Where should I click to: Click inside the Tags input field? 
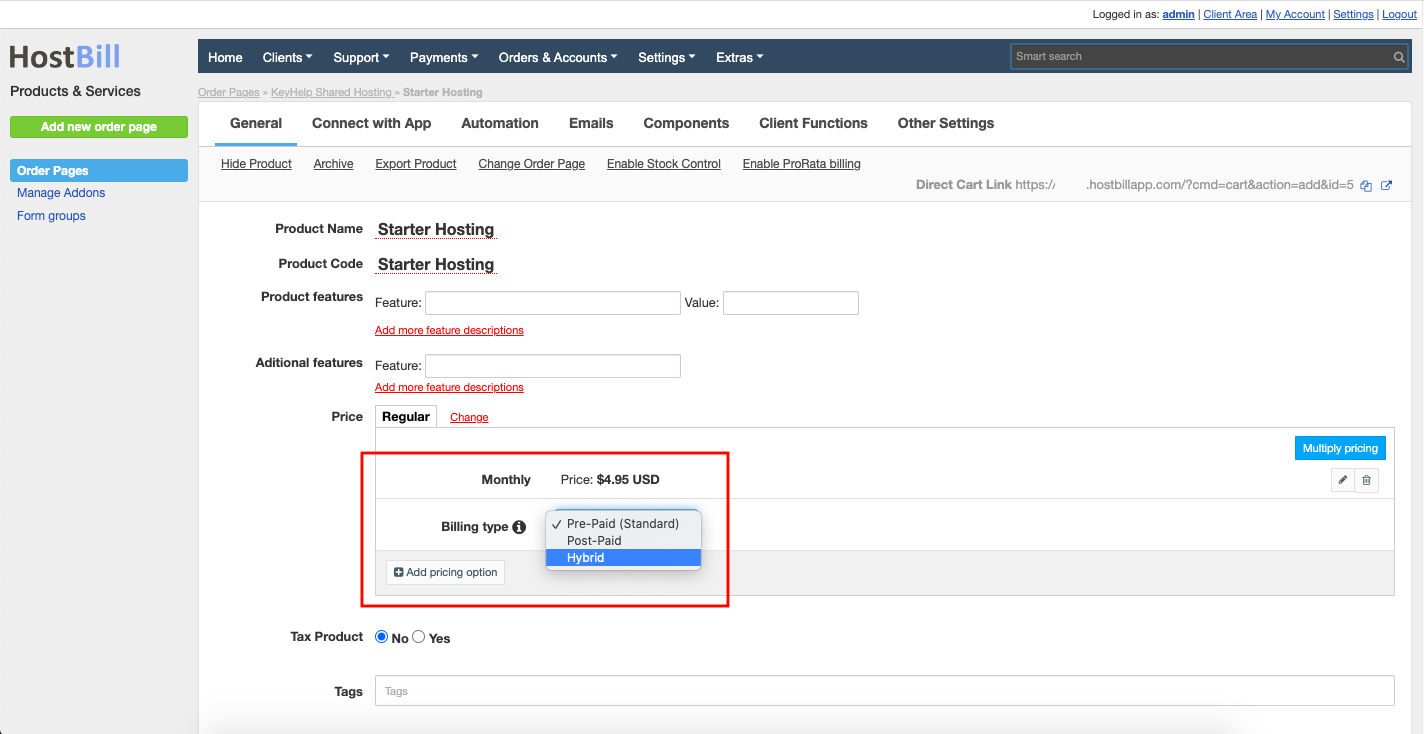700,690
